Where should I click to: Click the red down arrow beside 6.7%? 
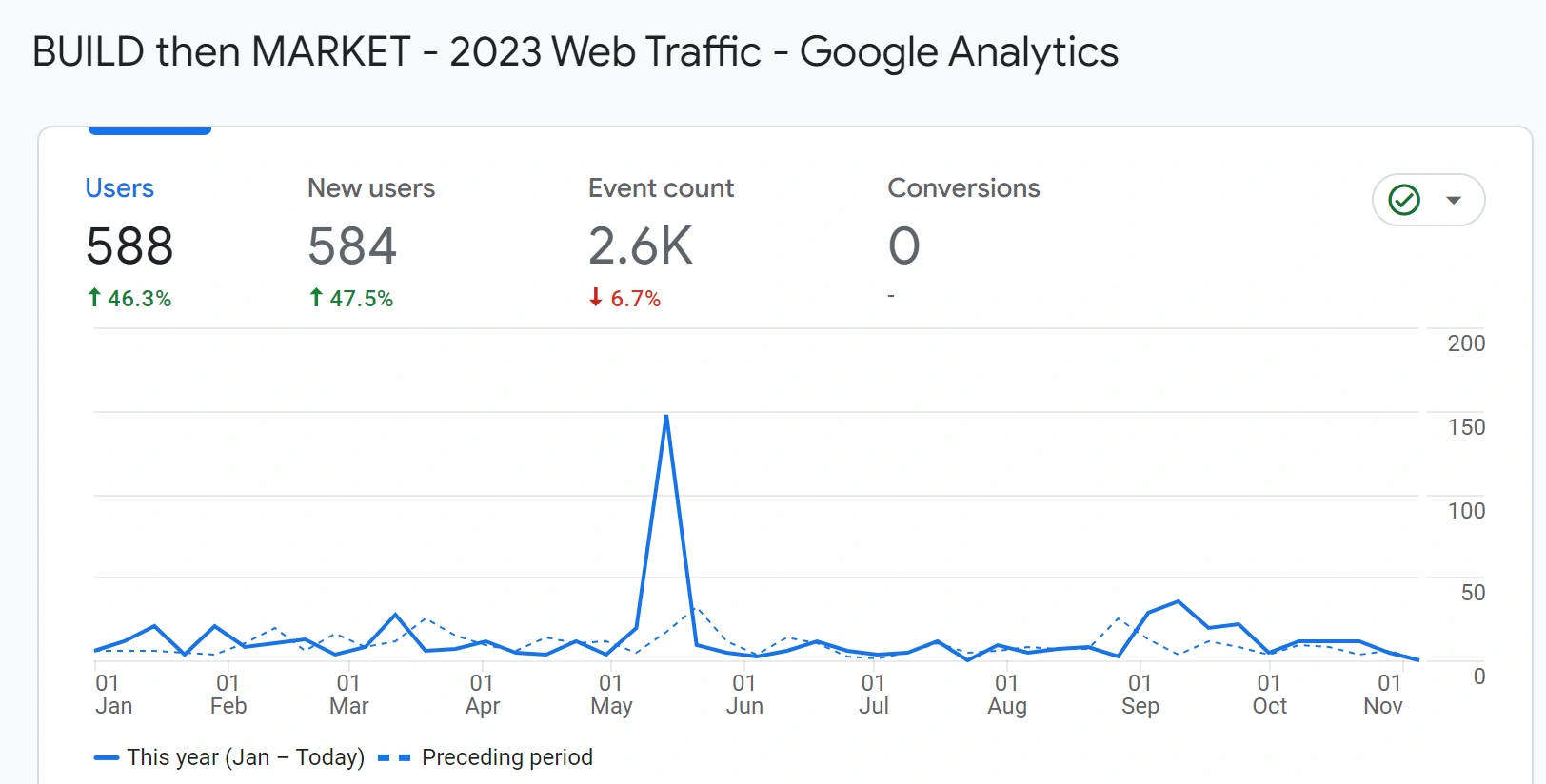[597, 298]
